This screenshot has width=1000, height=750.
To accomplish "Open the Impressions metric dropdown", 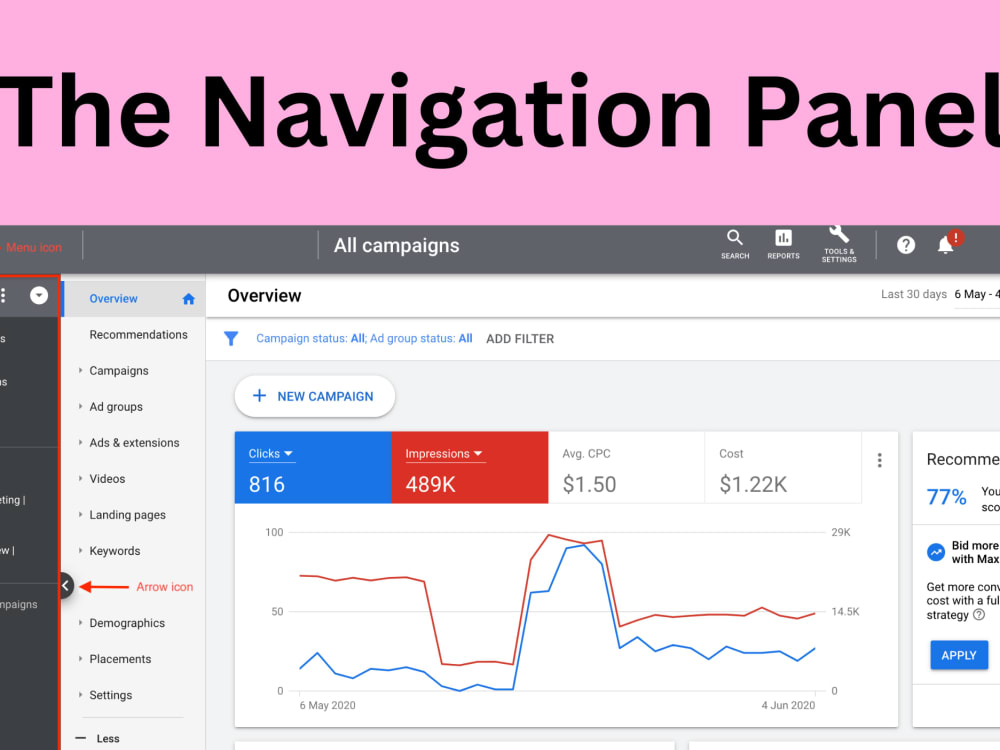I will tap(444, 453).
